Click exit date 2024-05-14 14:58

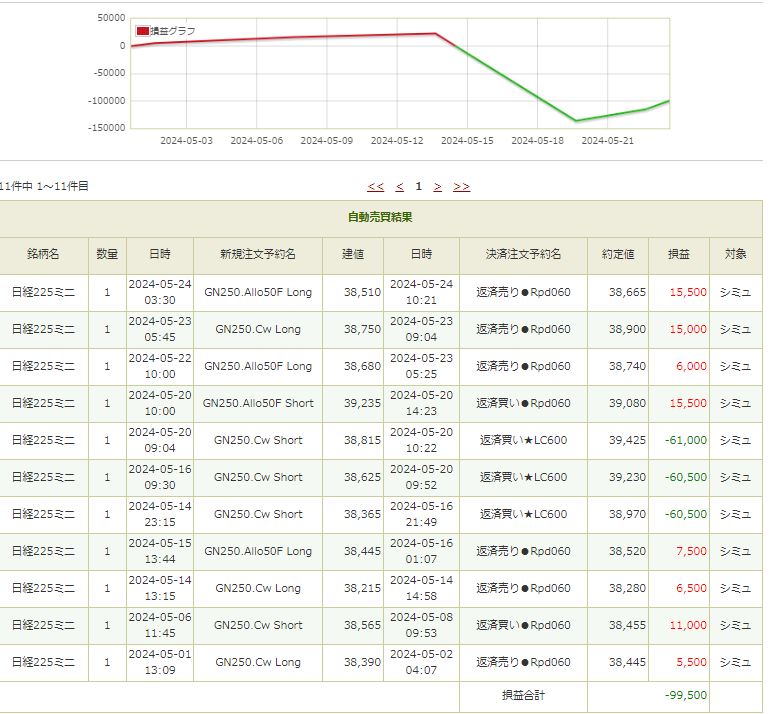tap(421, 588)
